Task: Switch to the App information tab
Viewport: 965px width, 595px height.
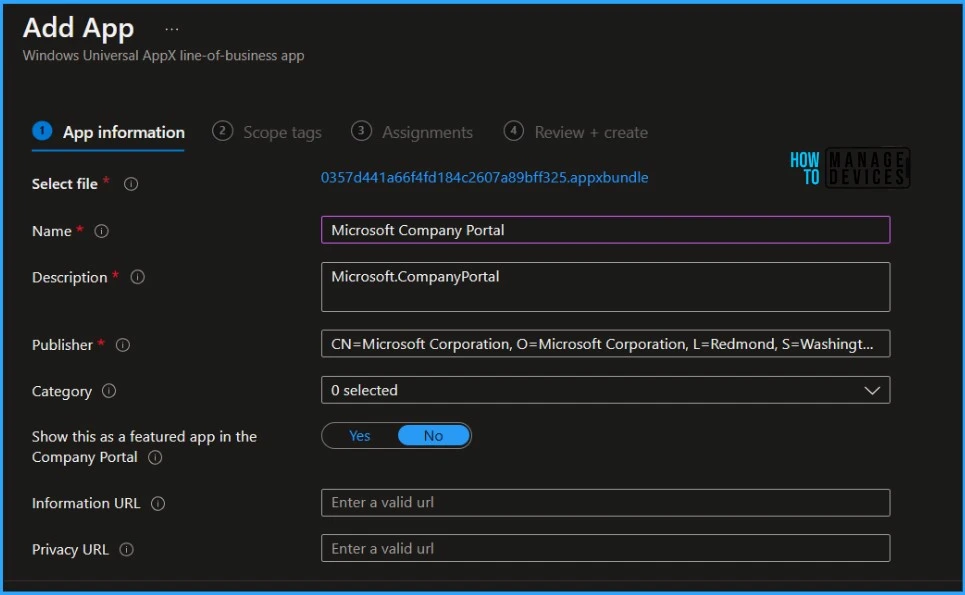Action: pyautogui.click(x=108, y=132)
